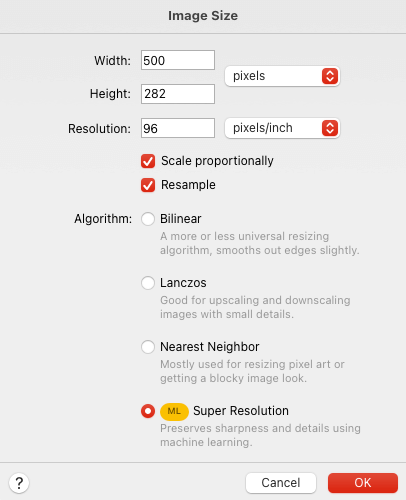Confirm with the red OK button

363,483
